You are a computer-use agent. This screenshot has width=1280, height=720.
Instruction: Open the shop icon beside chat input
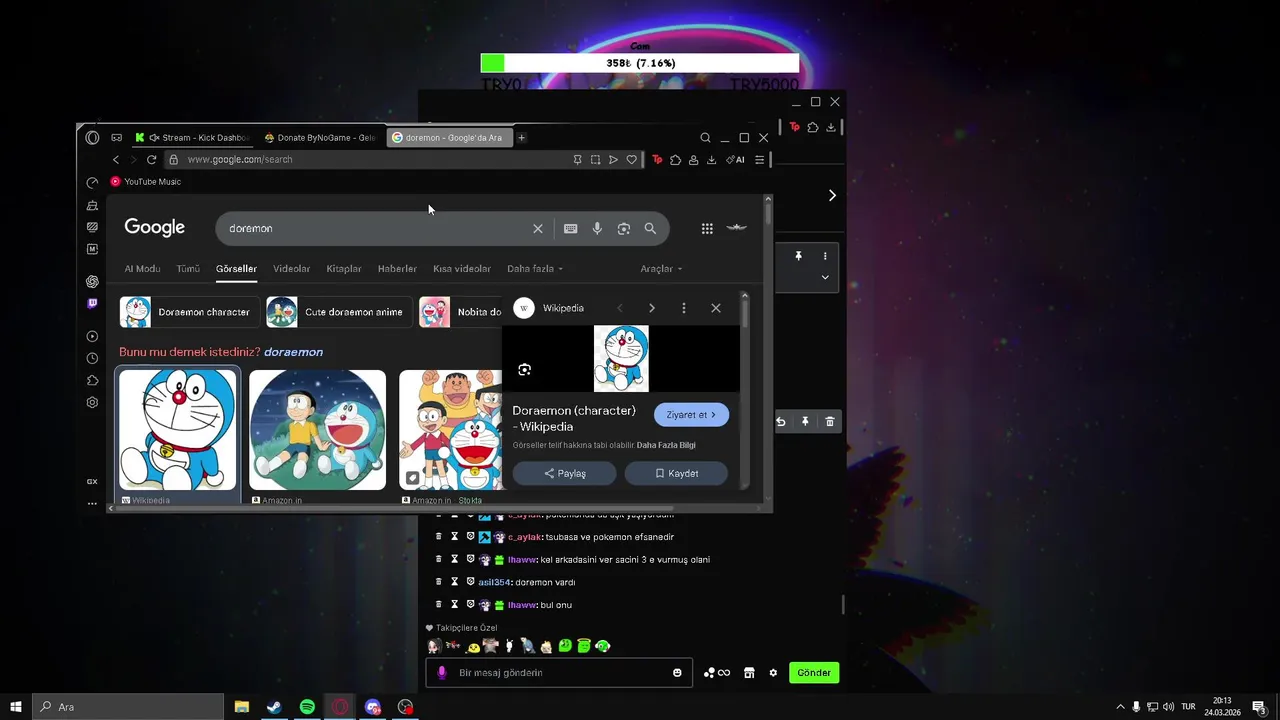[x=749, y=673]
